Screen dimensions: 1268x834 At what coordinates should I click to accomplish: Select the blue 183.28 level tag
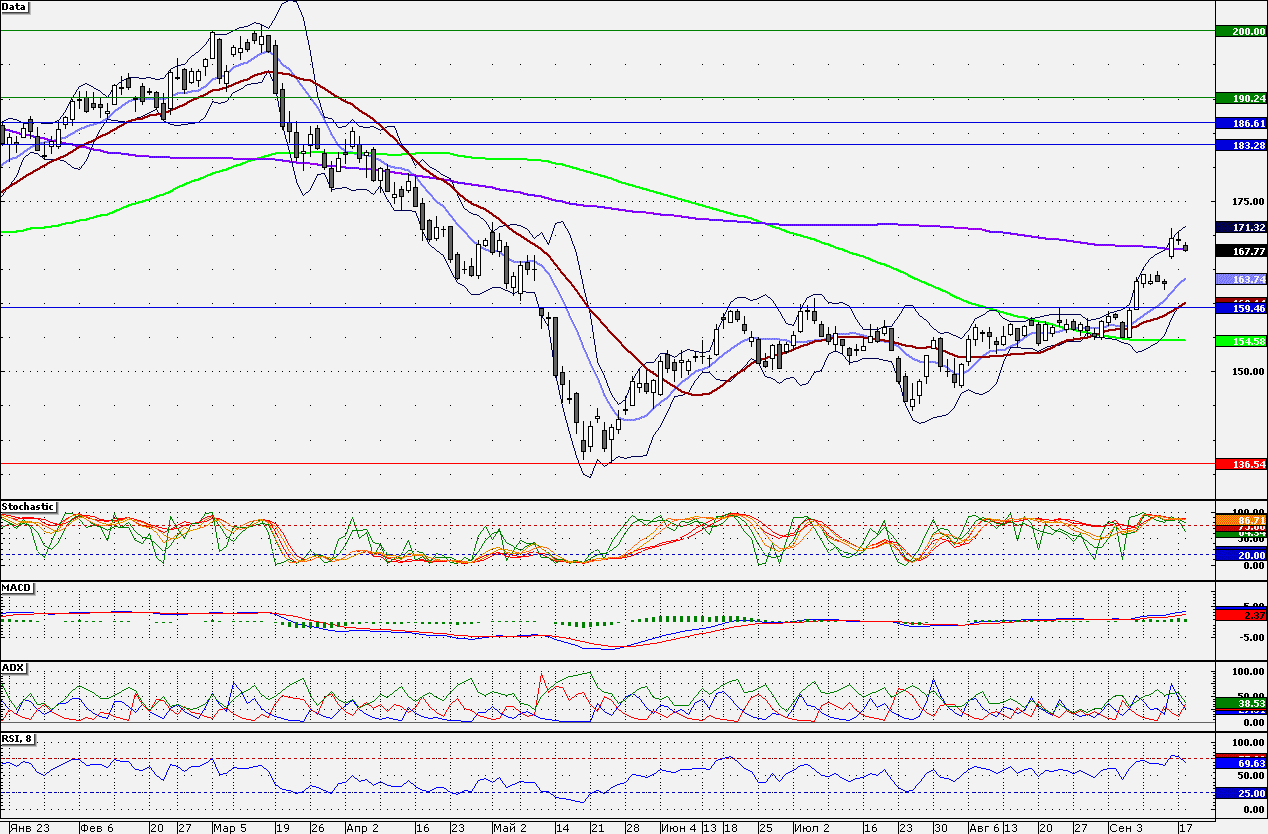click(x=1241, y=145)
